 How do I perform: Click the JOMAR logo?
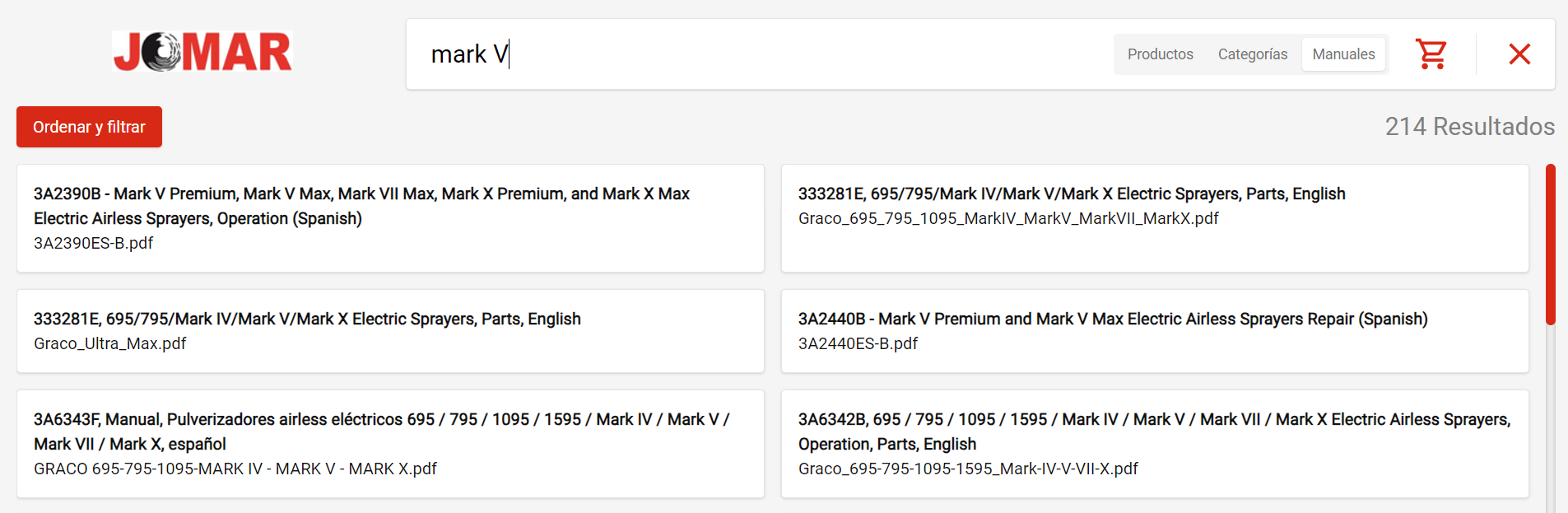(202, 51)
